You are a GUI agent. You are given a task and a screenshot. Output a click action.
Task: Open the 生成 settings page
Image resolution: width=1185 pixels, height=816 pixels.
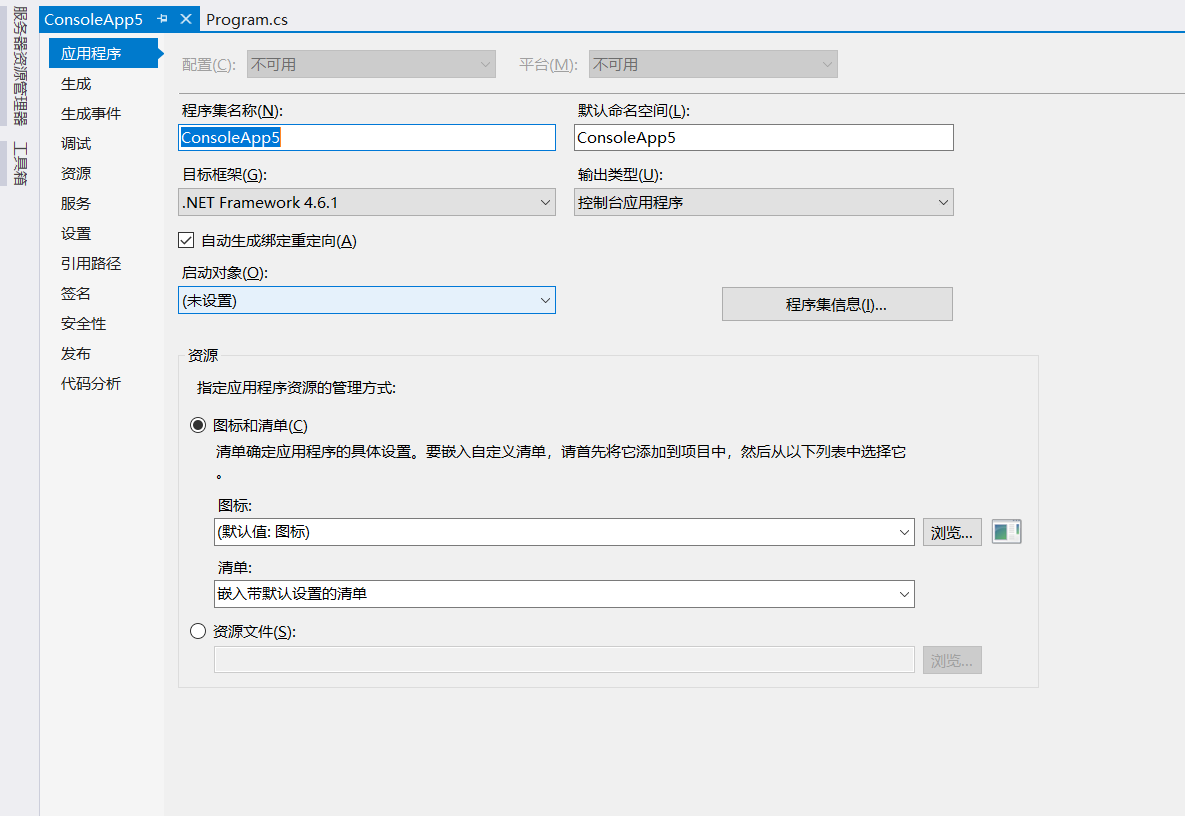pyautogui.click(x=76, y=84)
